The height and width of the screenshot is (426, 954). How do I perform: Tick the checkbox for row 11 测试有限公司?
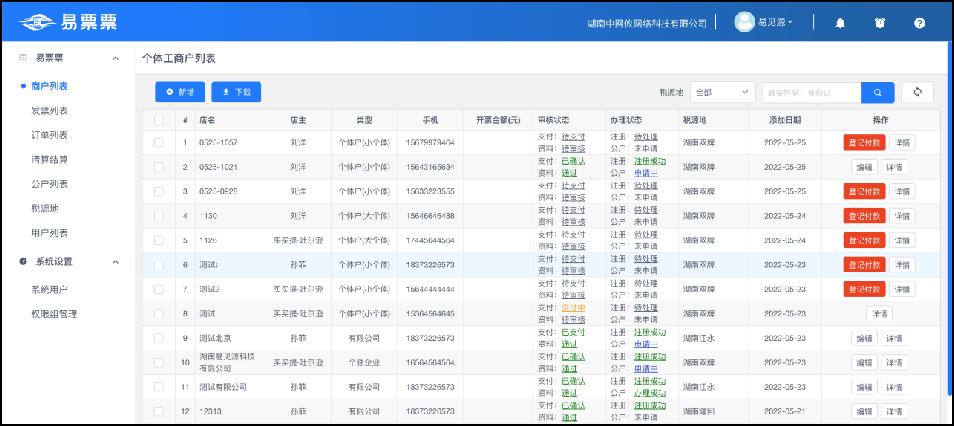pos(159,386)
